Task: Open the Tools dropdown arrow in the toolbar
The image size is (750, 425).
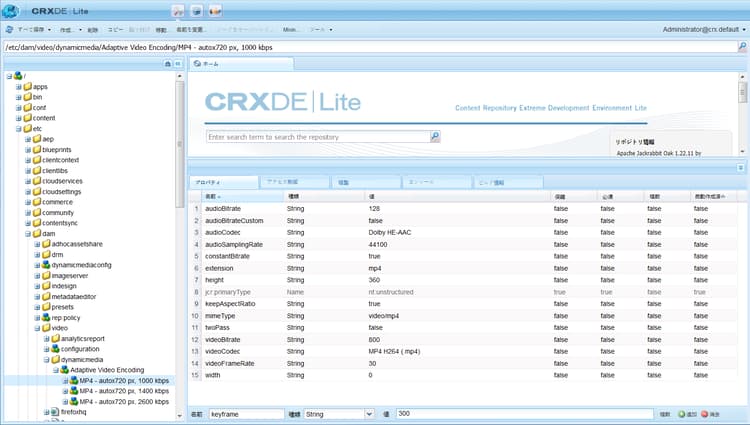Action: click(x=331, y=30)
